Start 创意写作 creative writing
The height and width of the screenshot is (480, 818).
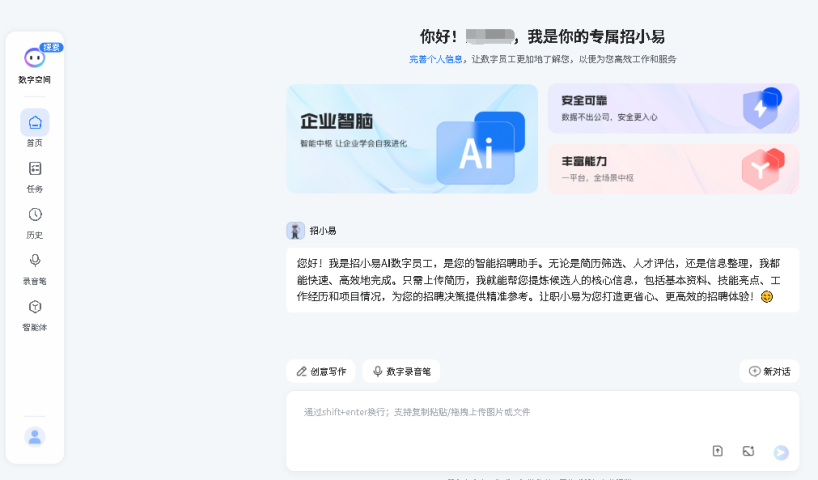pos(321,371)
